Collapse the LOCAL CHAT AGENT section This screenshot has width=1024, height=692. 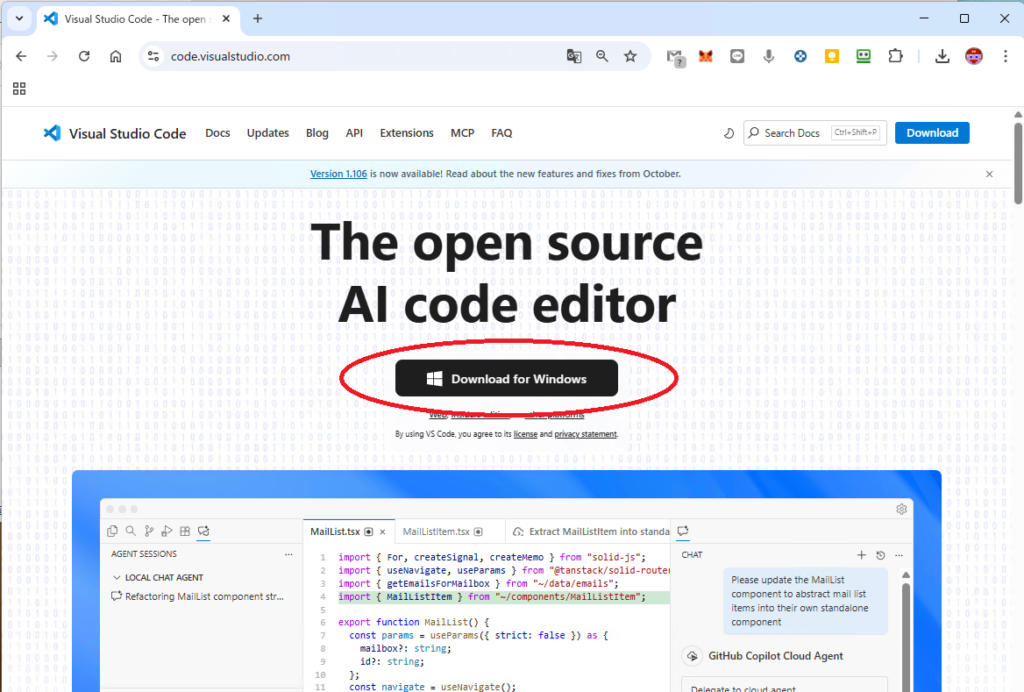(x=118, y=577)
